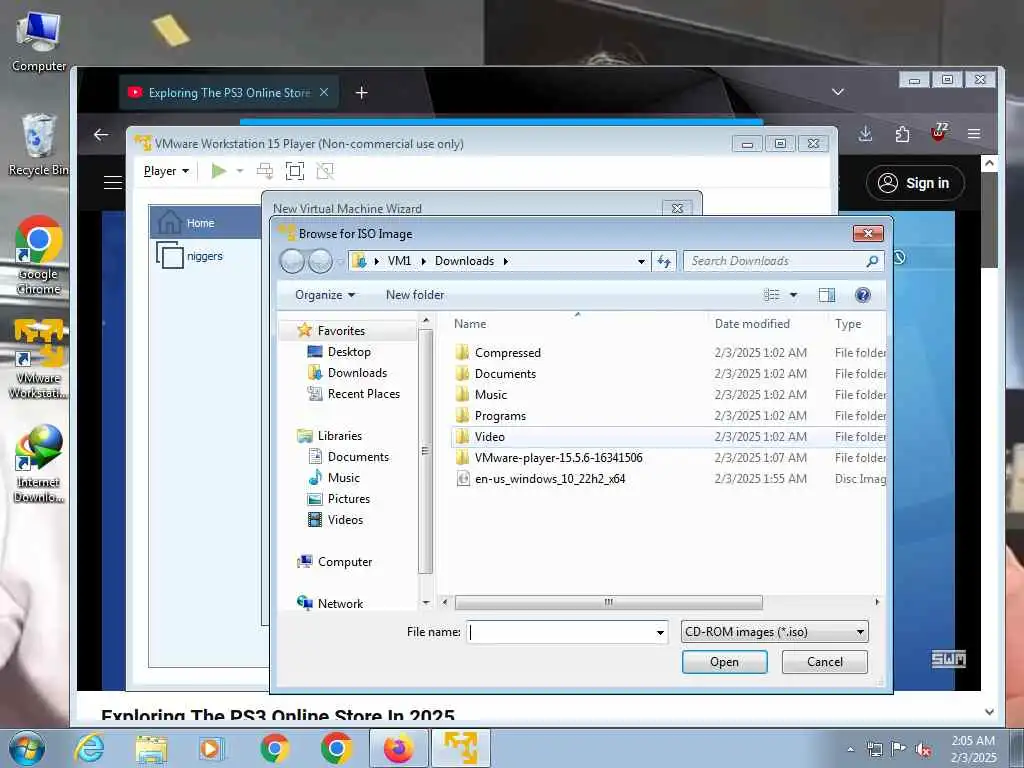Open the Recycle Bin desktop icon
Viewport: 1024px width, 768px height.
38,145
